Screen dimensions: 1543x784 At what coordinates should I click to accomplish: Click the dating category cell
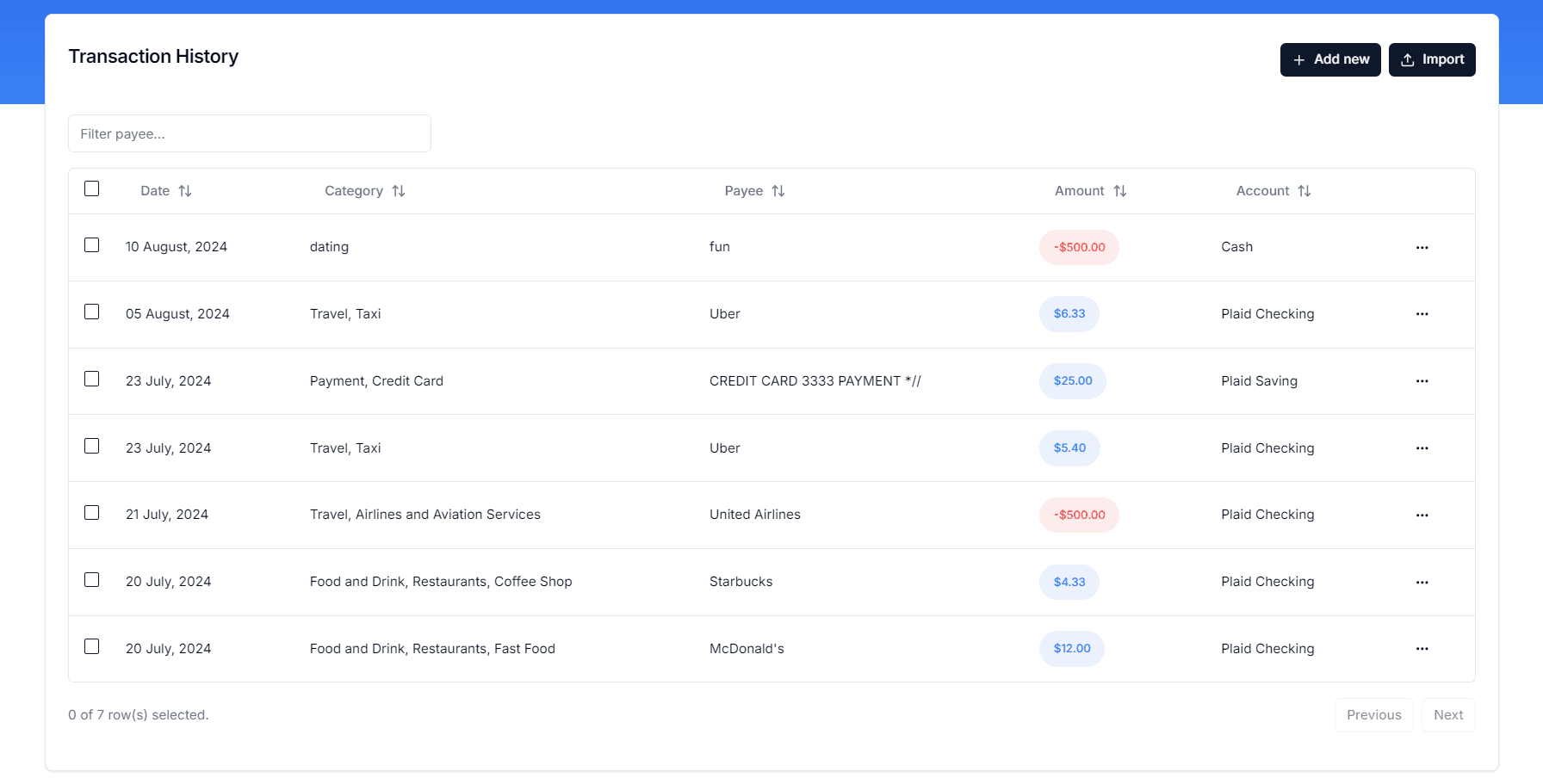[x=329, y=247]
